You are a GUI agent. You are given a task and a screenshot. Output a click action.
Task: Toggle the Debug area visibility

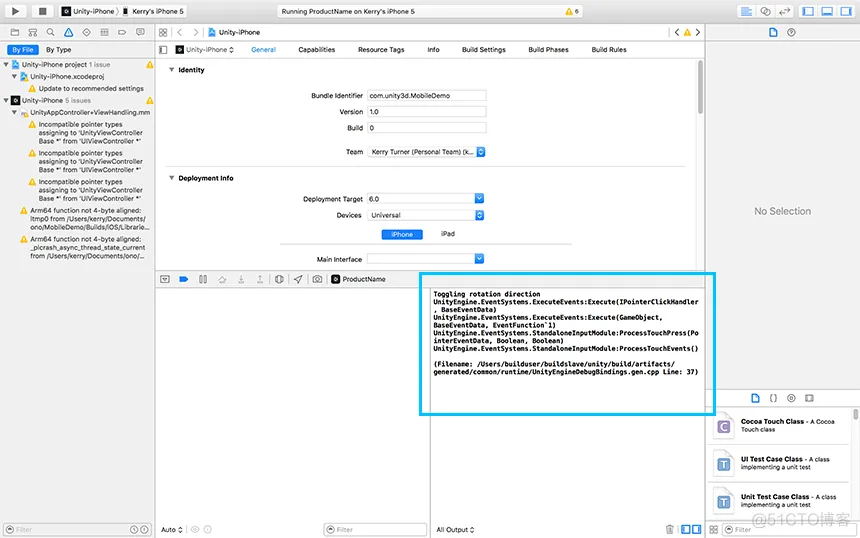[x=827, y=11]
